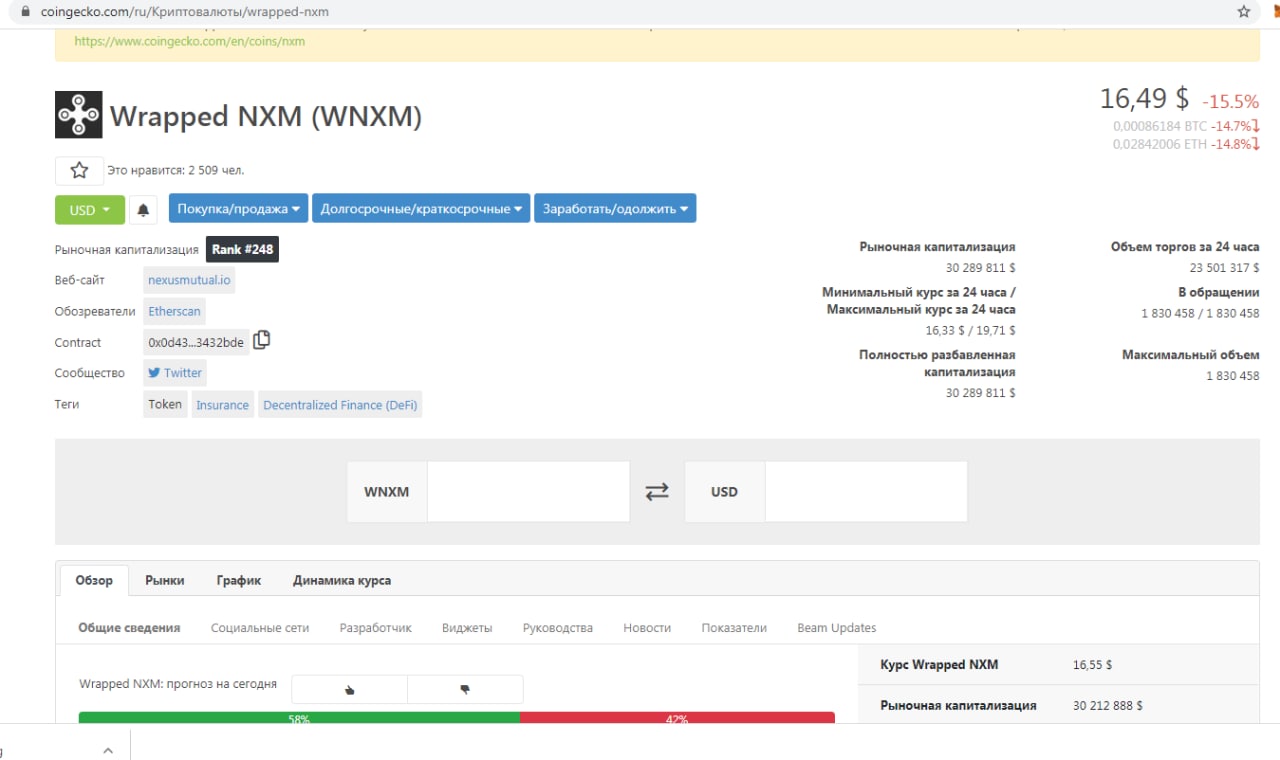
Task: Click the 0,00086184 BTC value
Action: 1160,126
